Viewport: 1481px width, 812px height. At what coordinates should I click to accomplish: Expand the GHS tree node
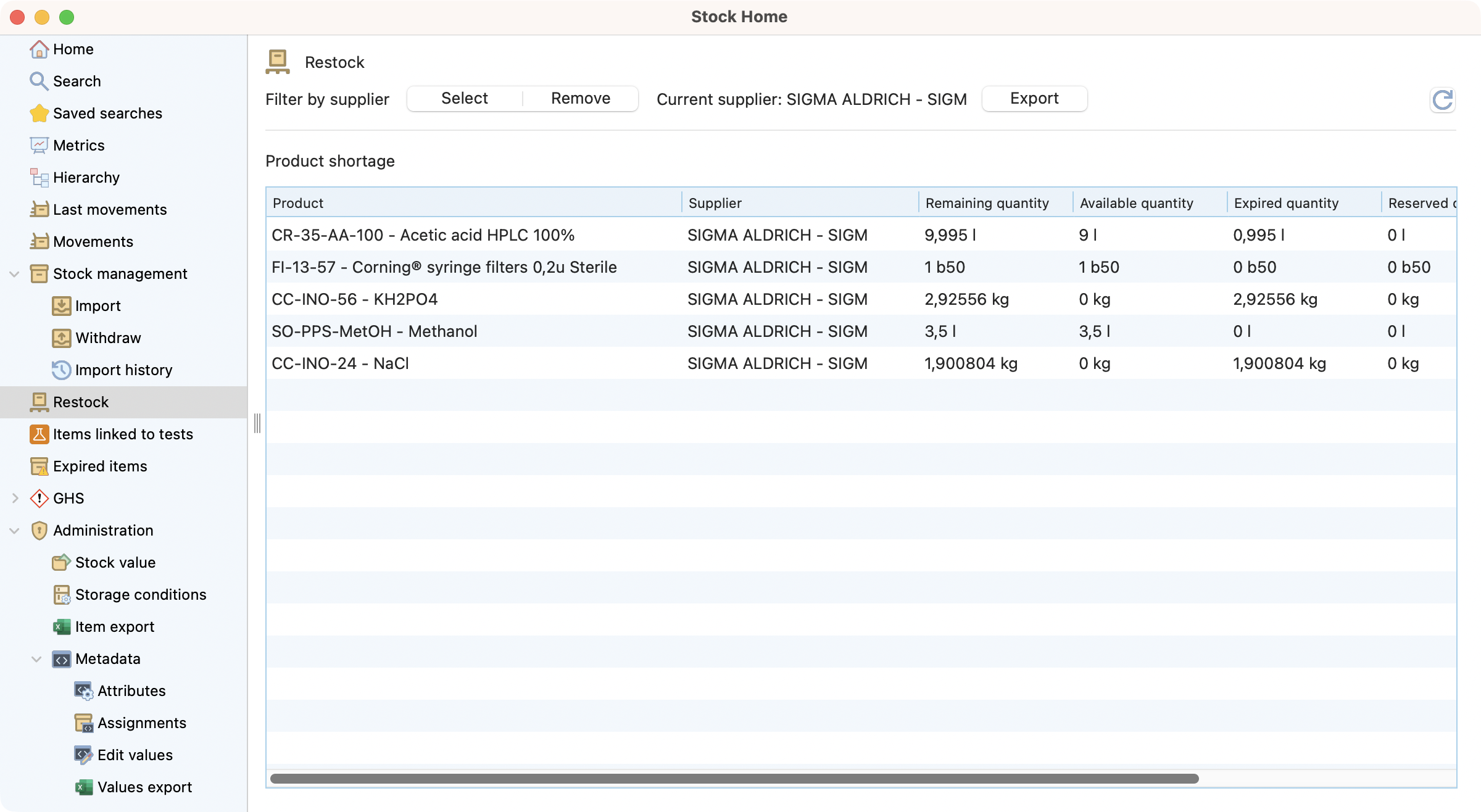tap(15, 499)
